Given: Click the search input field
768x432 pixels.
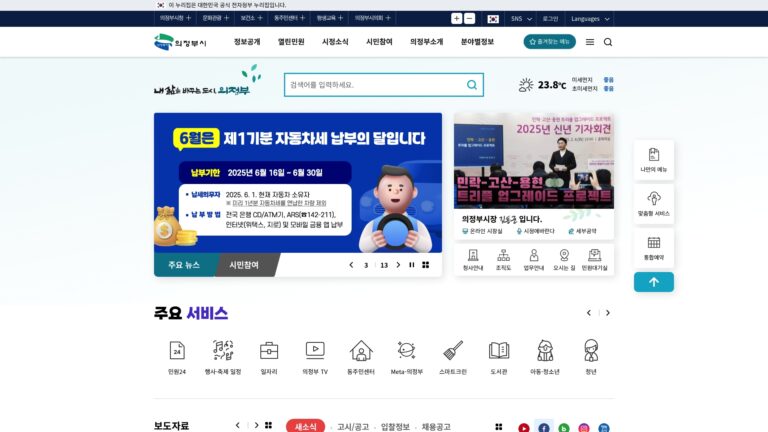Looking at the screenshot, I should (x=375, y=85).
